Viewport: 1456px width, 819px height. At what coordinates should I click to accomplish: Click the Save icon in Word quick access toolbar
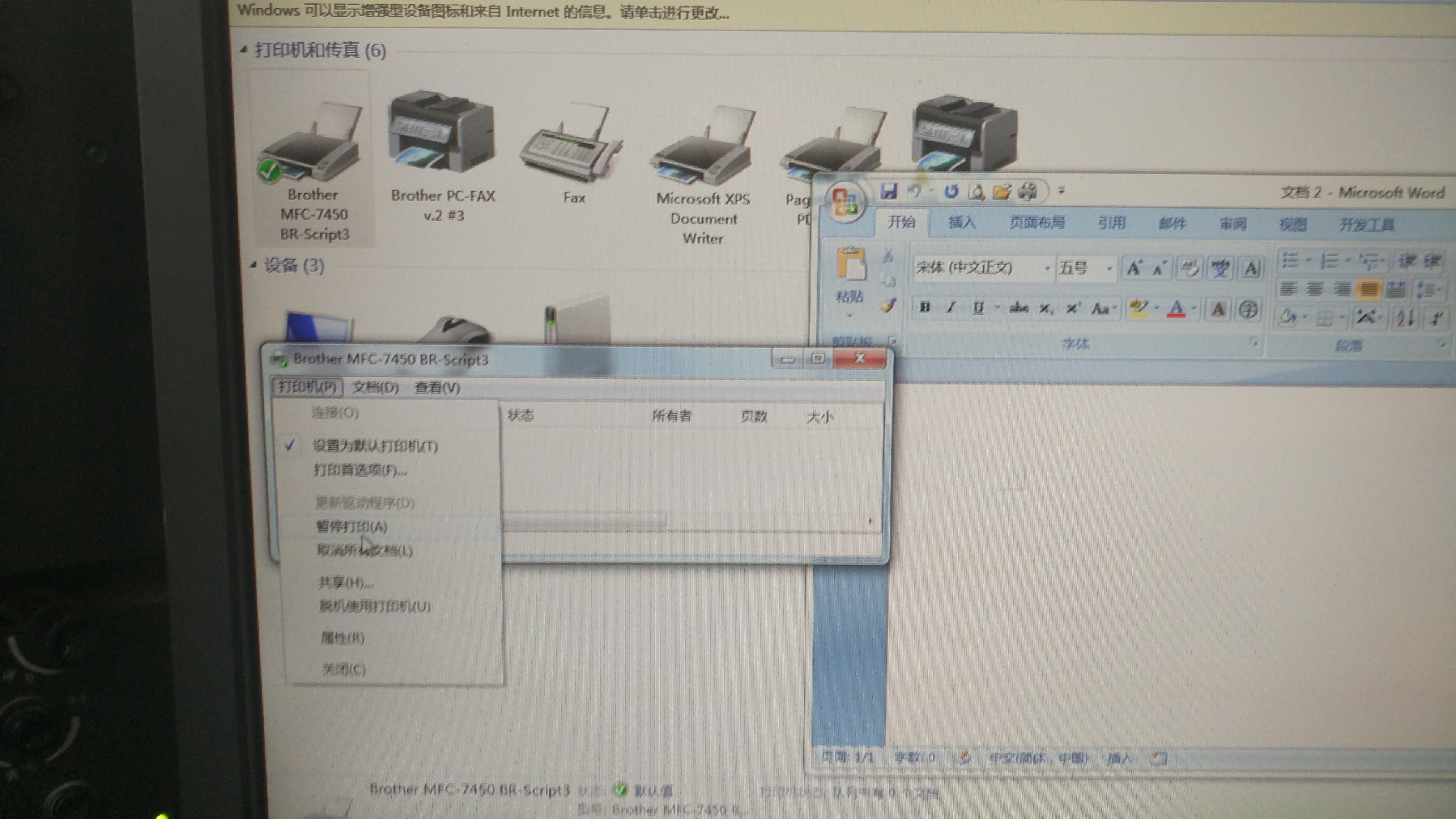(x=888, y=191)
